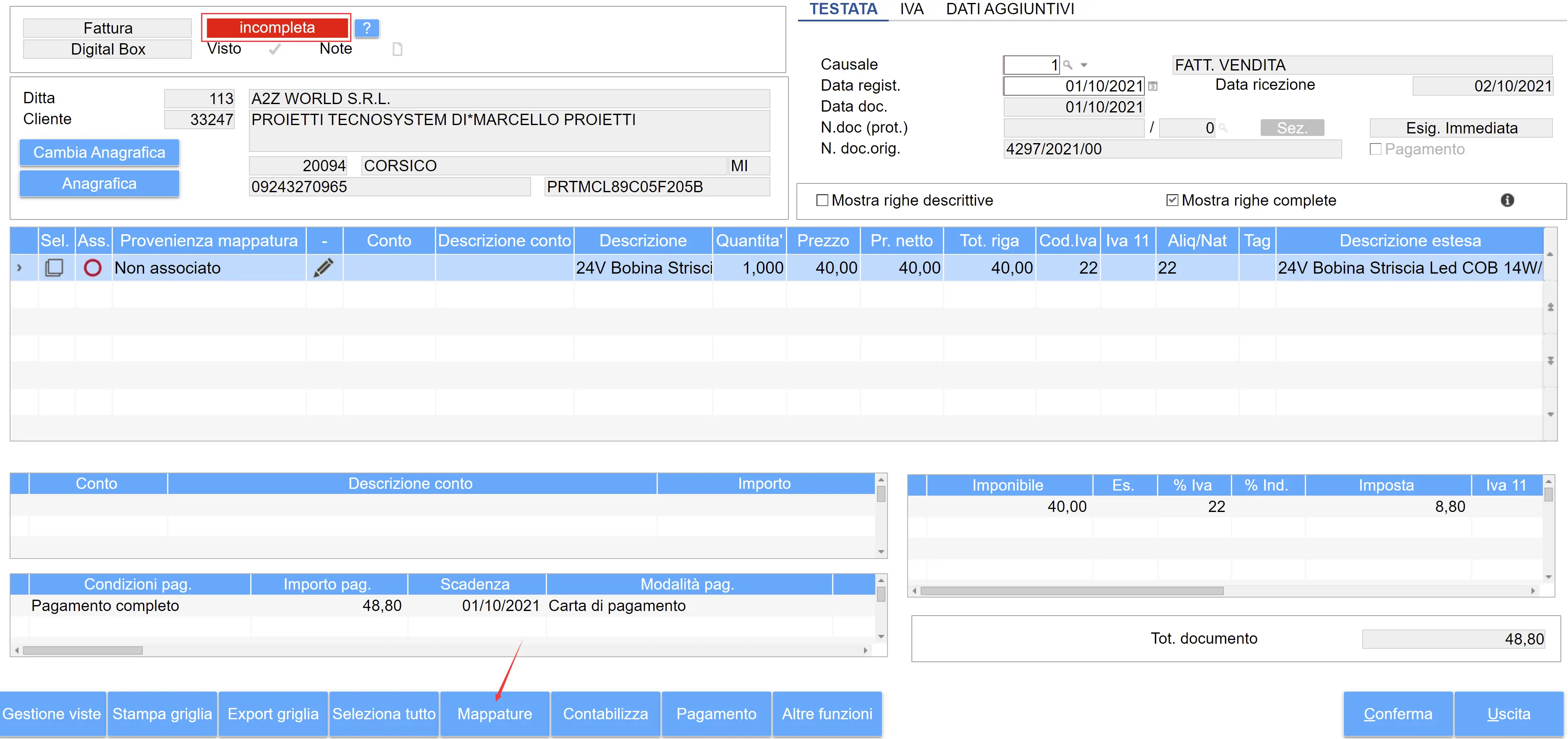Click the Data regist. date field
This screenshot has width=1568, height=739.
pyautogui.click(x=1074, y=86)
